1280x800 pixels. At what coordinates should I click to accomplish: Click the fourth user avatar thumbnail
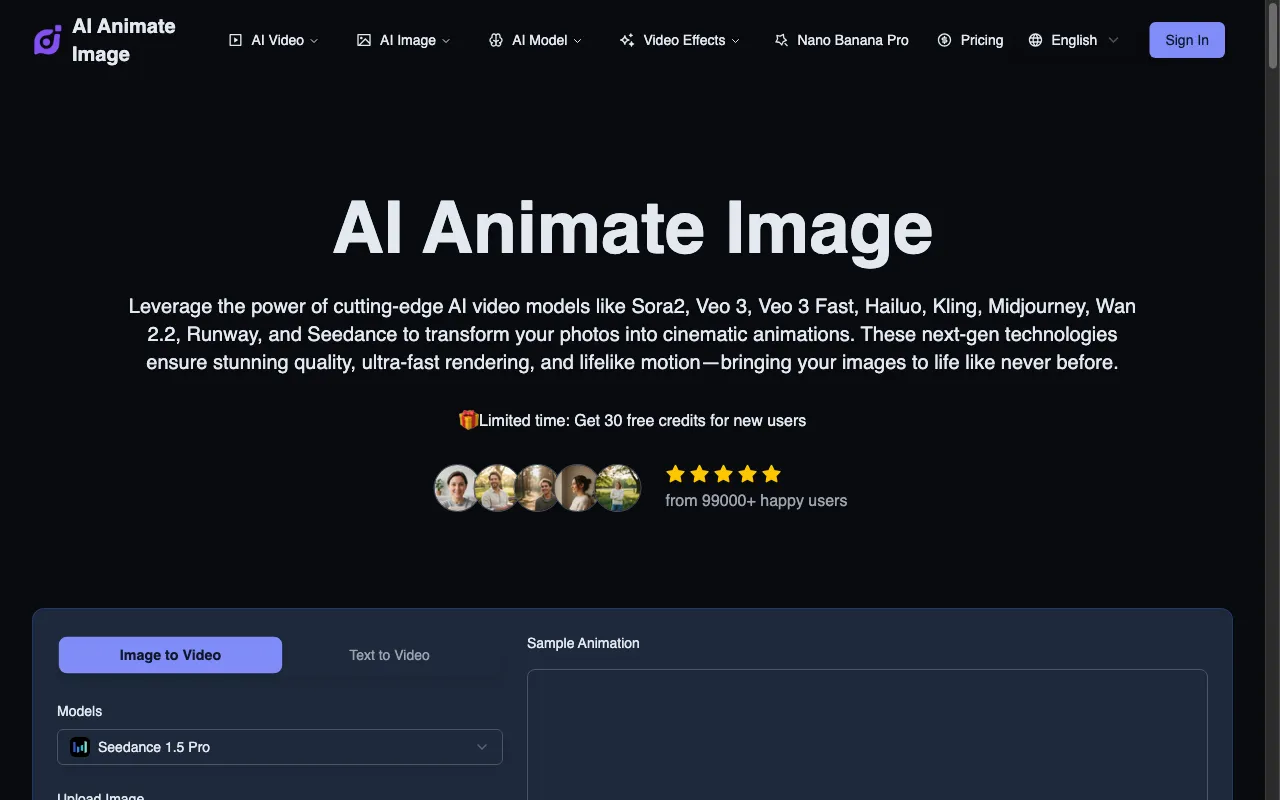[x=577, y=488]
